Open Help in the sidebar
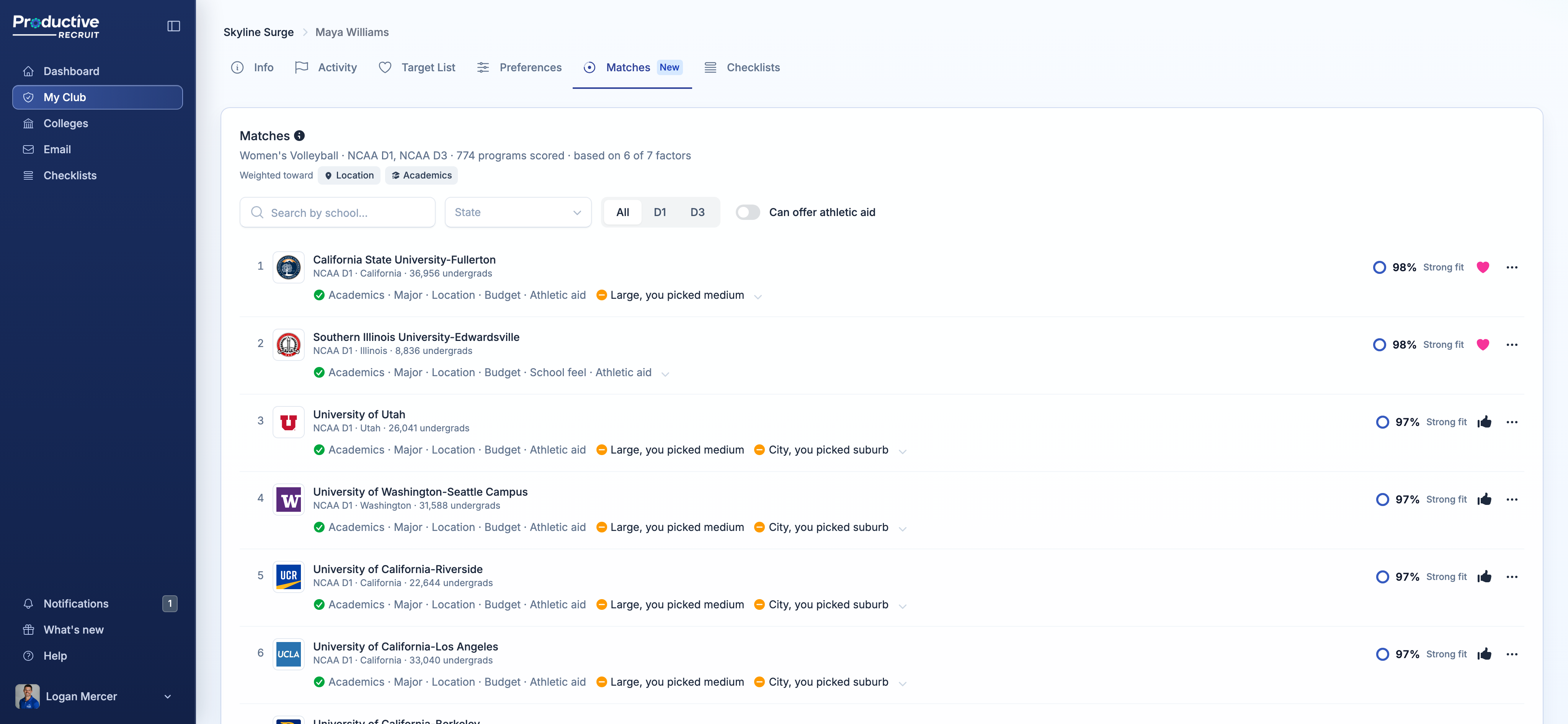This screenshot has width=1568, height=724. pos(97,656)
